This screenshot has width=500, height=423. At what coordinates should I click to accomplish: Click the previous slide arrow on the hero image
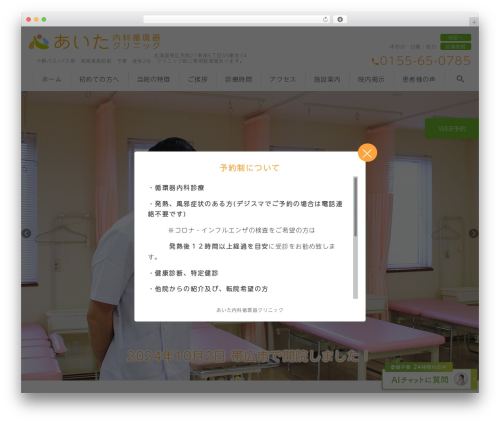(26, 233)
